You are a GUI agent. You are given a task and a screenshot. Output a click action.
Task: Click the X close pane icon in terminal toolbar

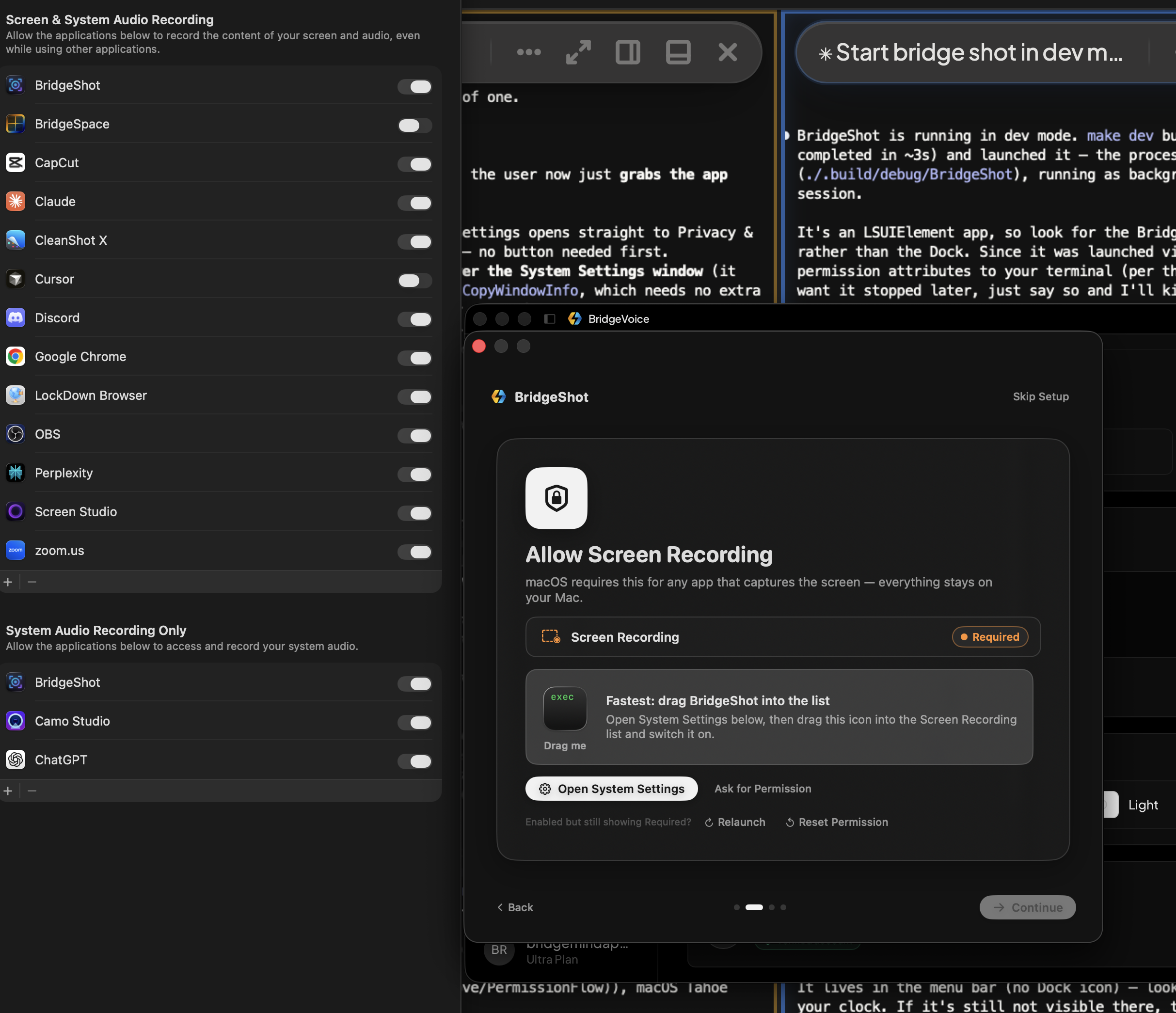(x=728, y=52)
